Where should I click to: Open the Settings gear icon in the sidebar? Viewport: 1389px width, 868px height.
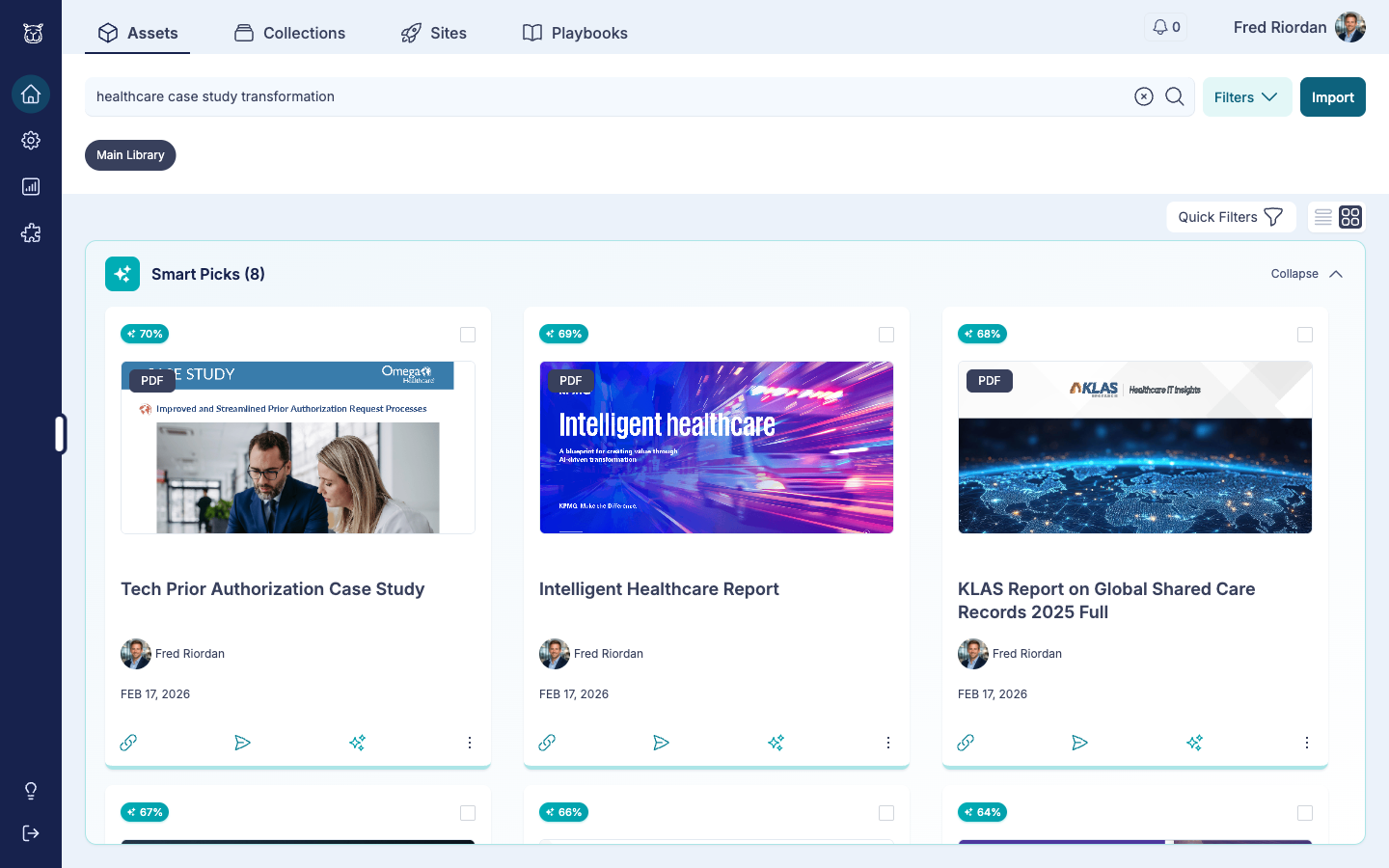click(31, 140)
